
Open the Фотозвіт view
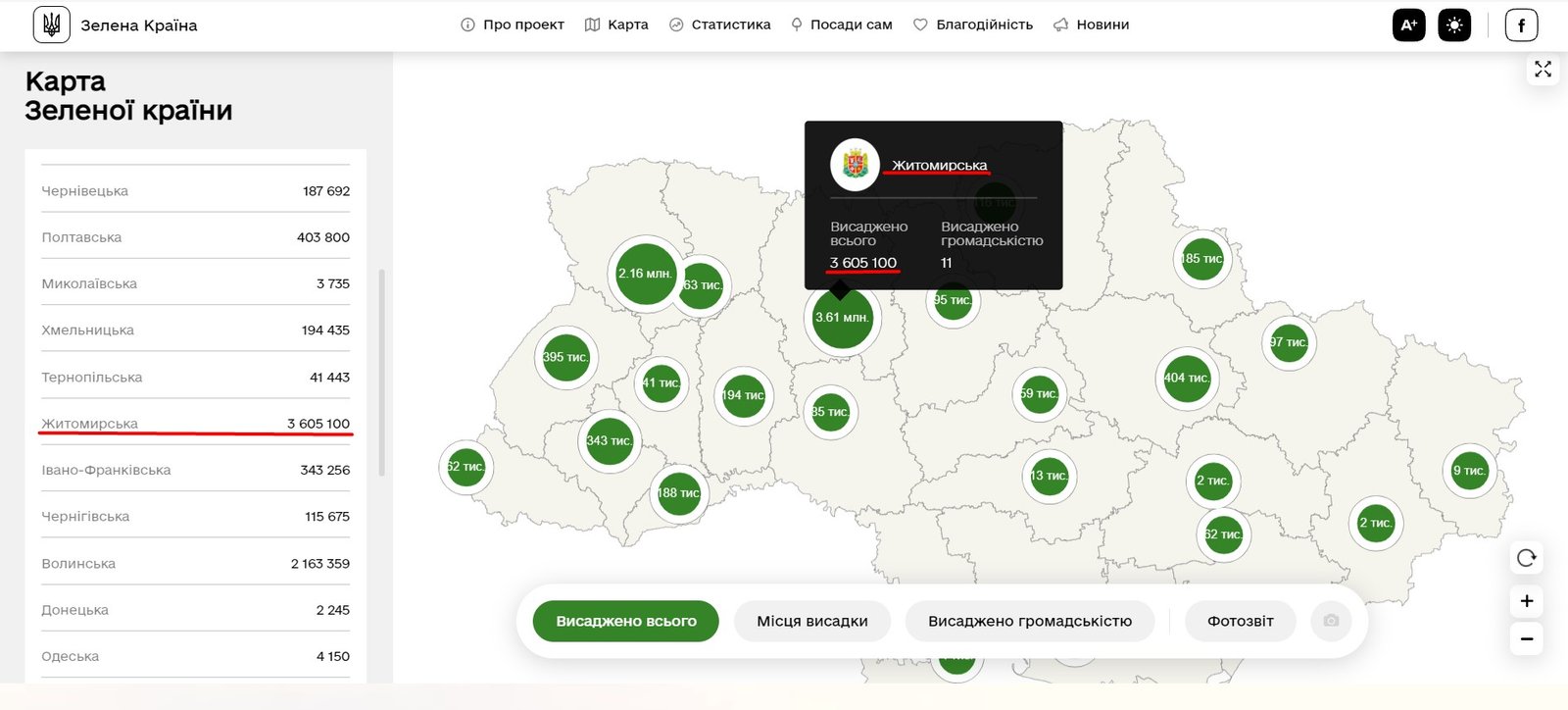[x=1241, y=621]
